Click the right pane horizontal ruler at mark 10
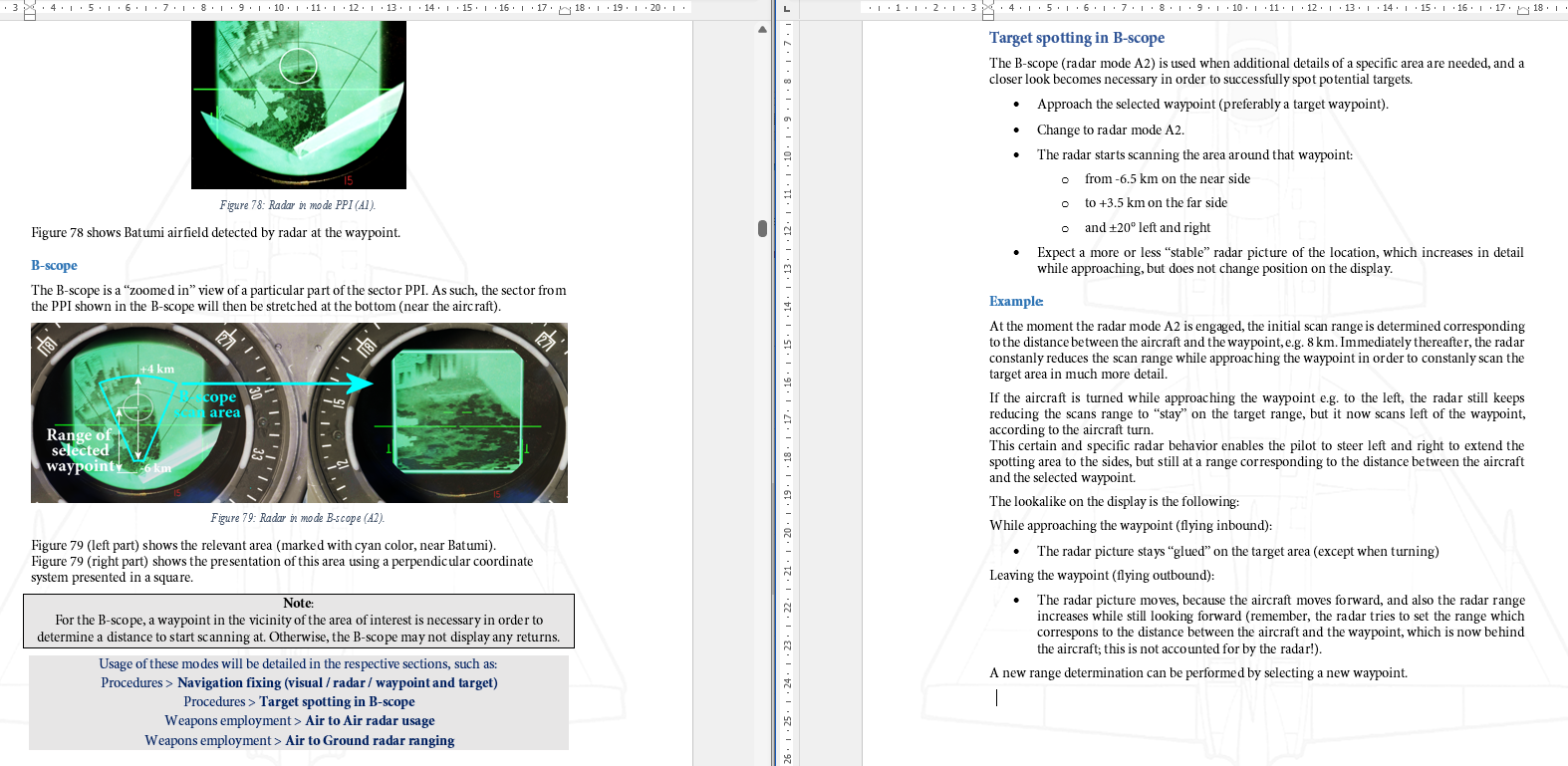1568x766 pixels. click(1236, 8)
